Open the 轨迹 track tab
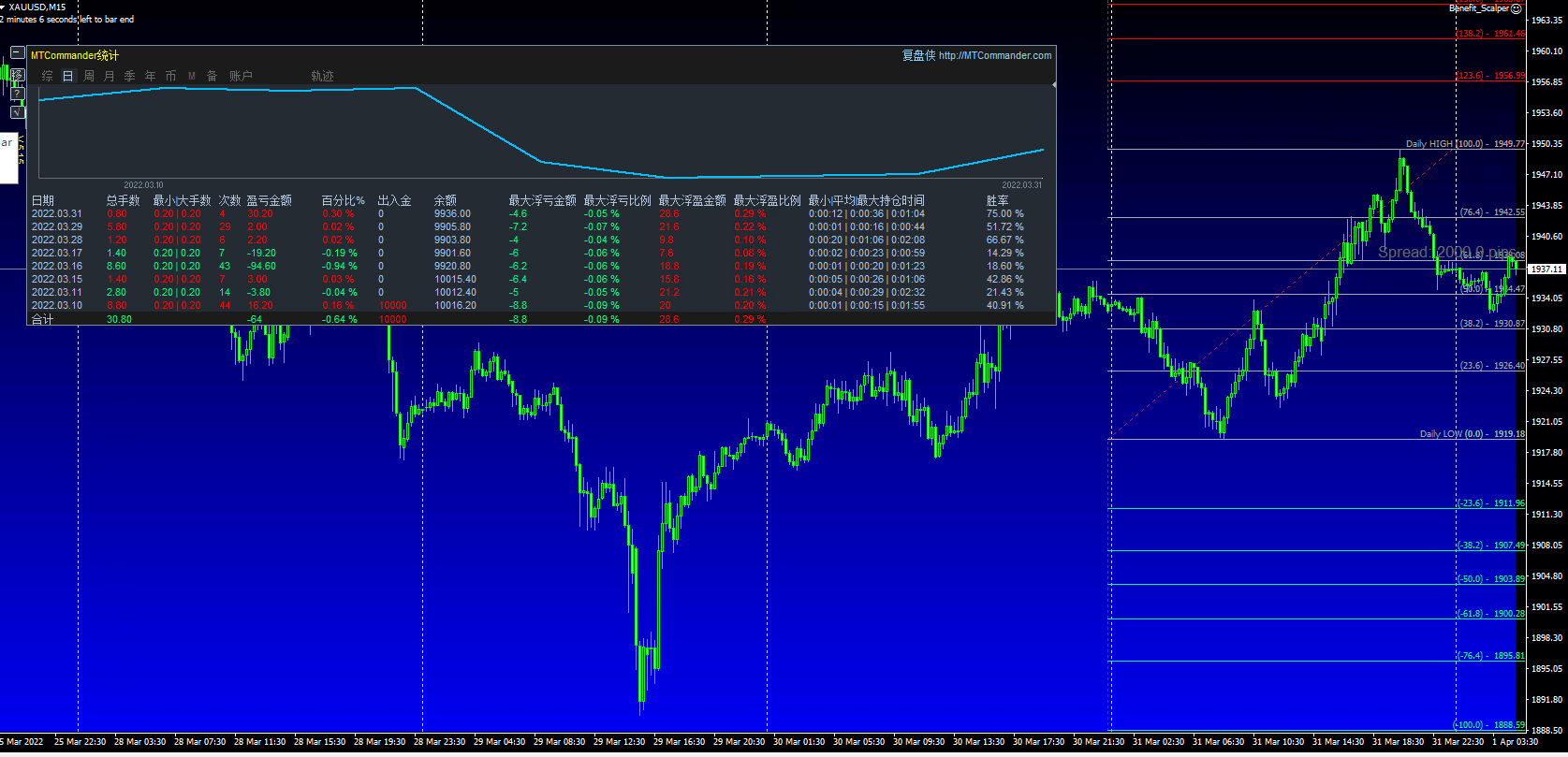Viewport: 1568px width, 757px height. point(323,76)
